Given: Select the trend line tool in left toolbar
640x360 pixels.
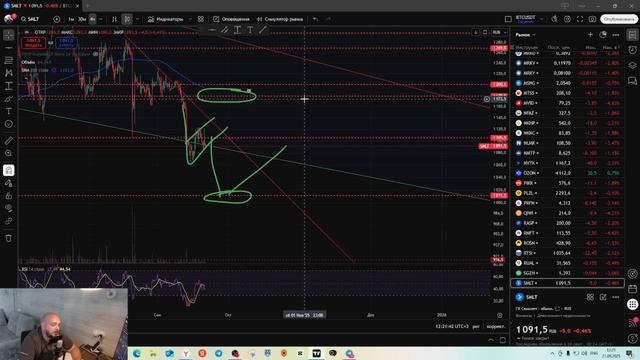Looking at the screenshot, I should pos(9,48).
